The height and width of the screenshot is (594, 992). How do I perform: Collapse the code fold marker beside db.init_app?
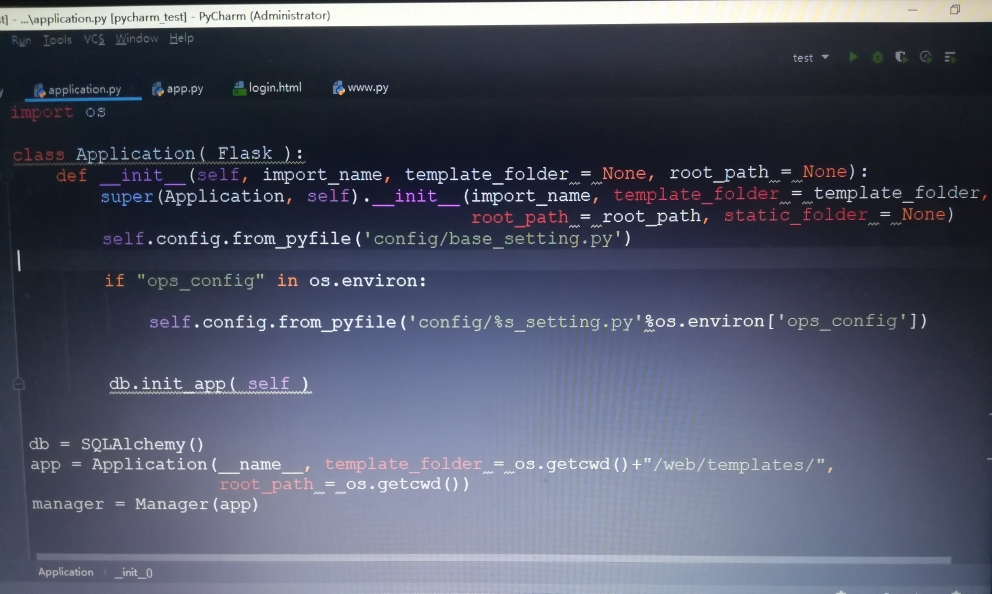point(18,383)
